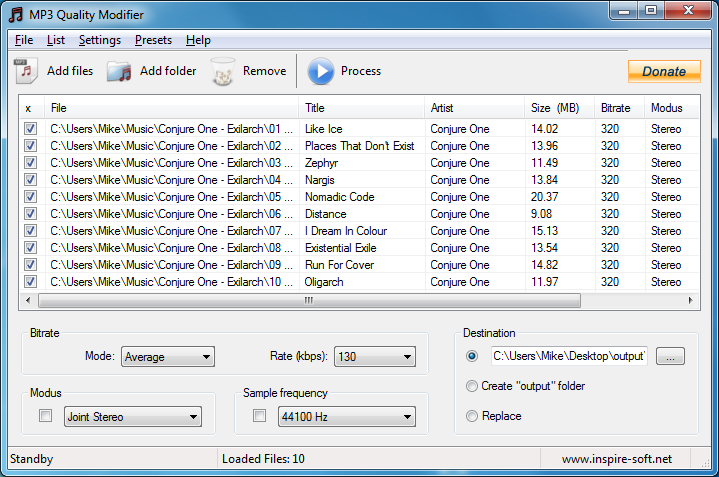Click the right arrow of list scrollbar

[x=691, y=300]
